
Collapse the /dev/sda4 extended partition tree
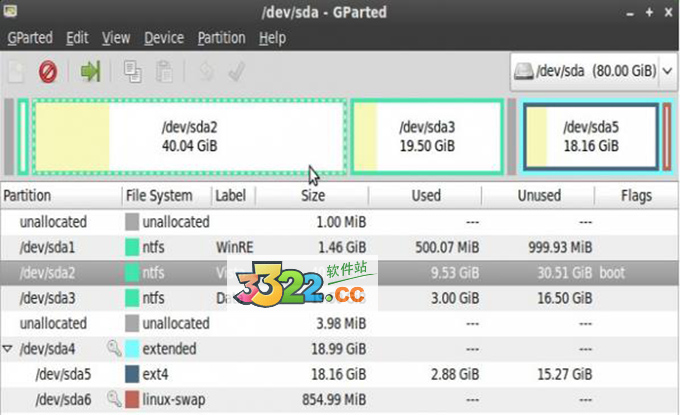[x=9, y=350]
